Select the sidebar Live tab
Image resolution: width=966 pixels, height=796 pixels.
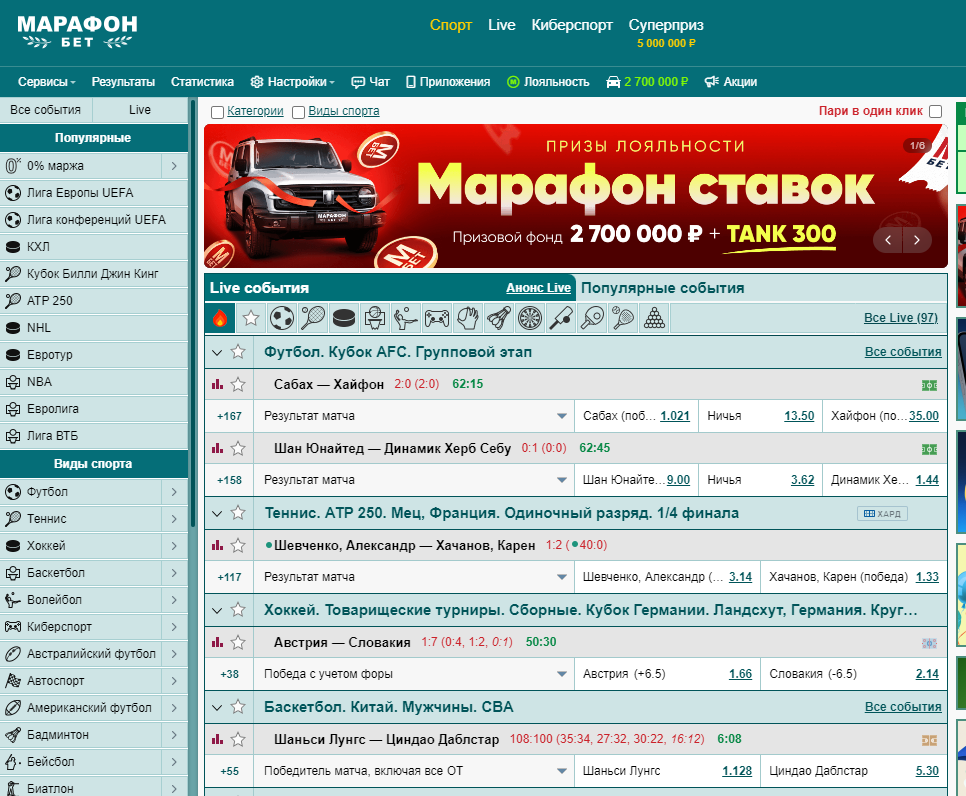(x=140, y=110)
